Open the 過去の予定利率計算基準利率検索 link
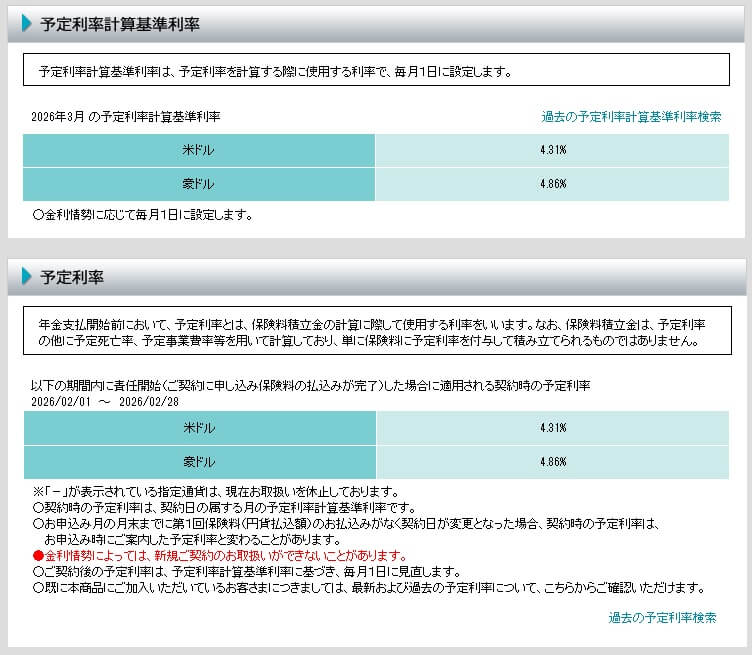Viewport: 752px width, 655px height. coord(631,117)
